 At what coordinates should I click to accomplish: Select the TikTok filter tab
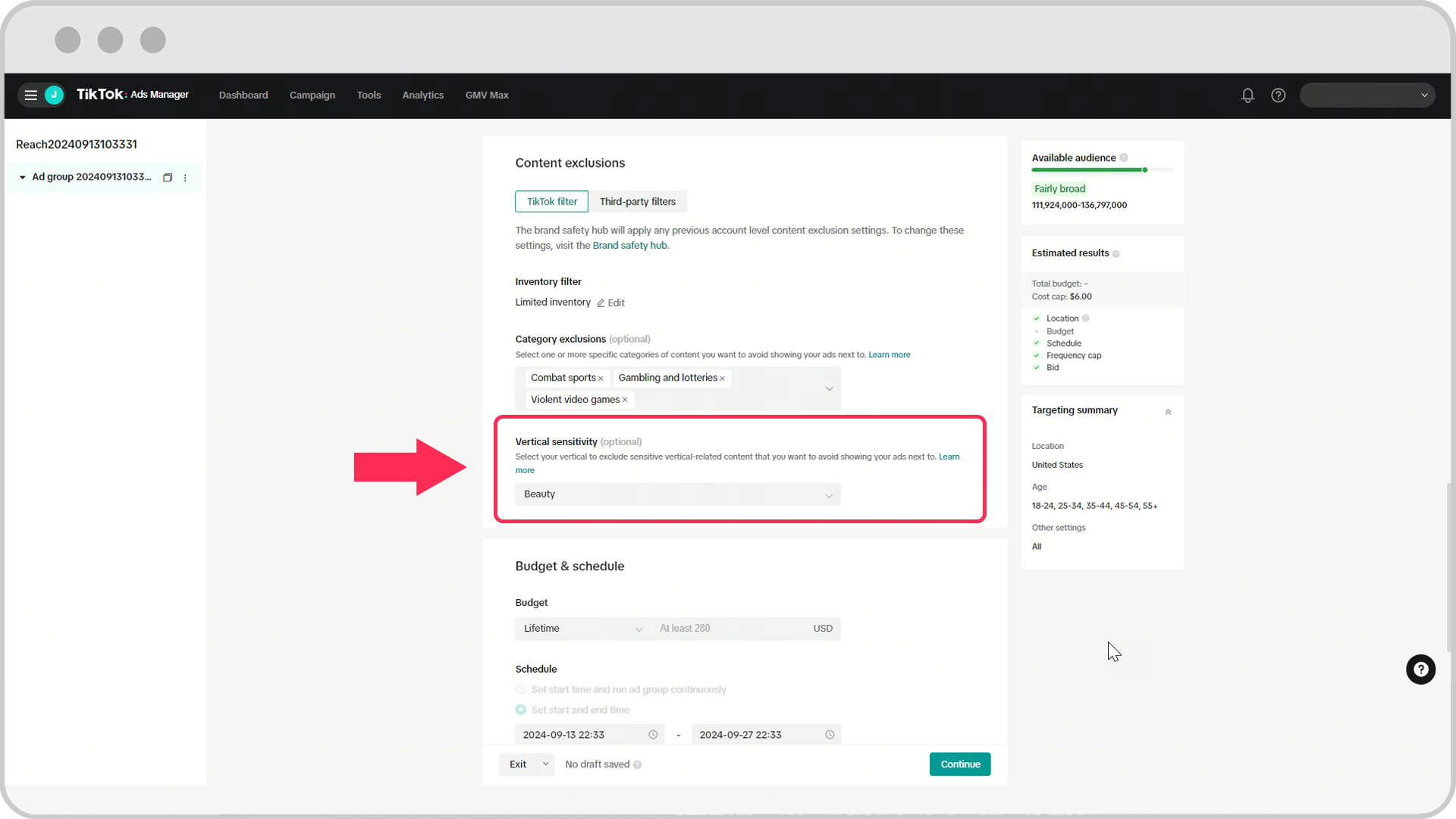click(x=552, y=201)
